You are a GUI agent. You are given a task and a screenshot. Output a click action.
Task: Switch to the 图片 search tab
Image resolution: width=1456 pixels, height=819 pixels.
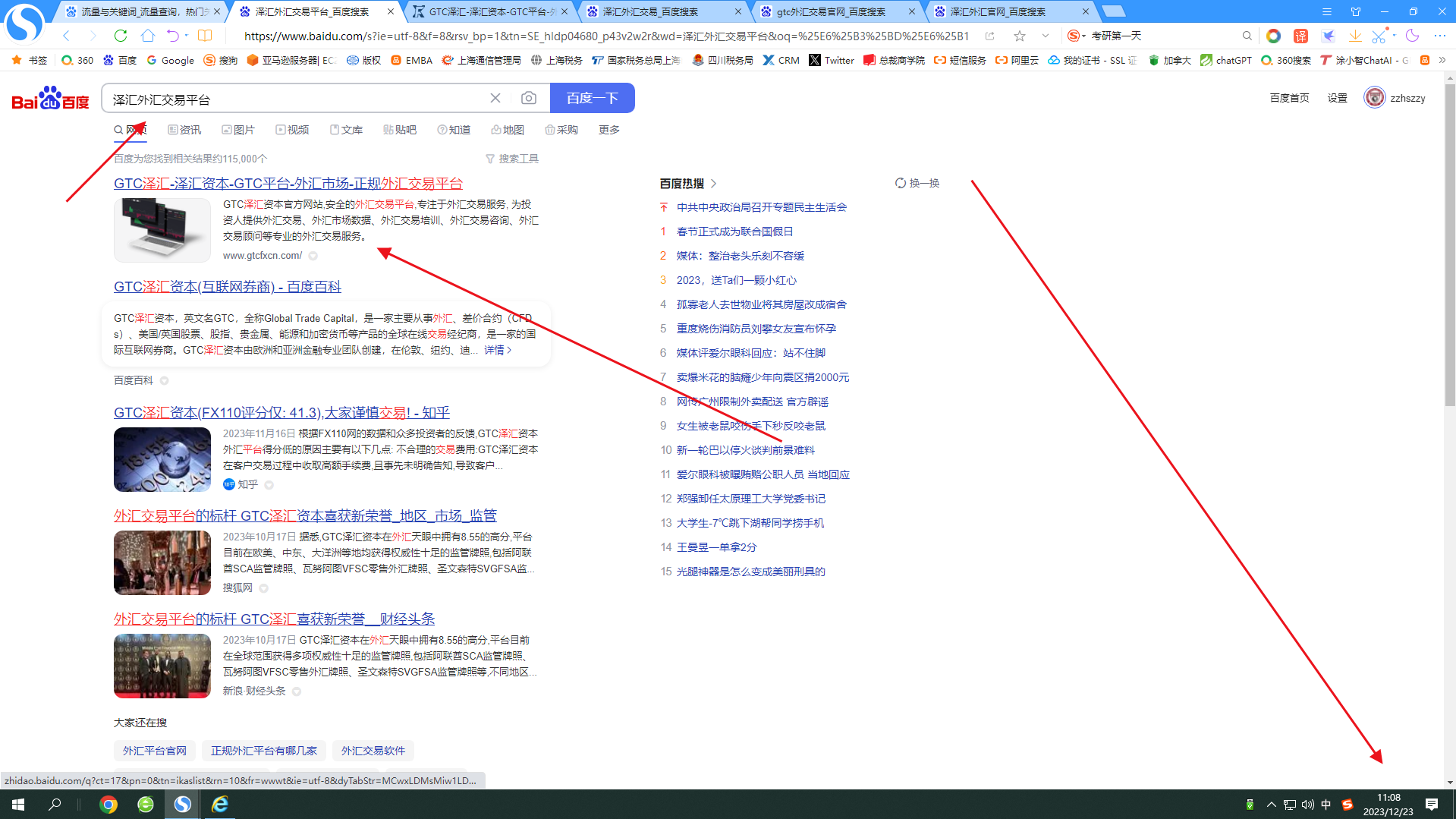tap(238, 130)
